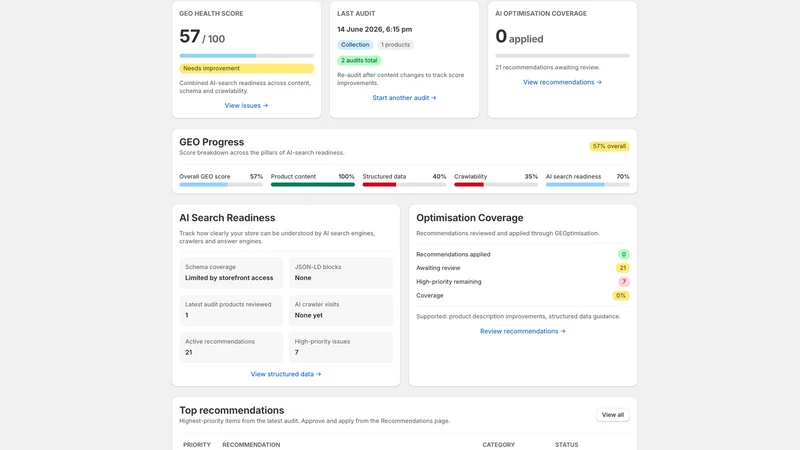Select the Active recommendations tile
Viewport: 800px width, 450px height.
pos(231,347)
